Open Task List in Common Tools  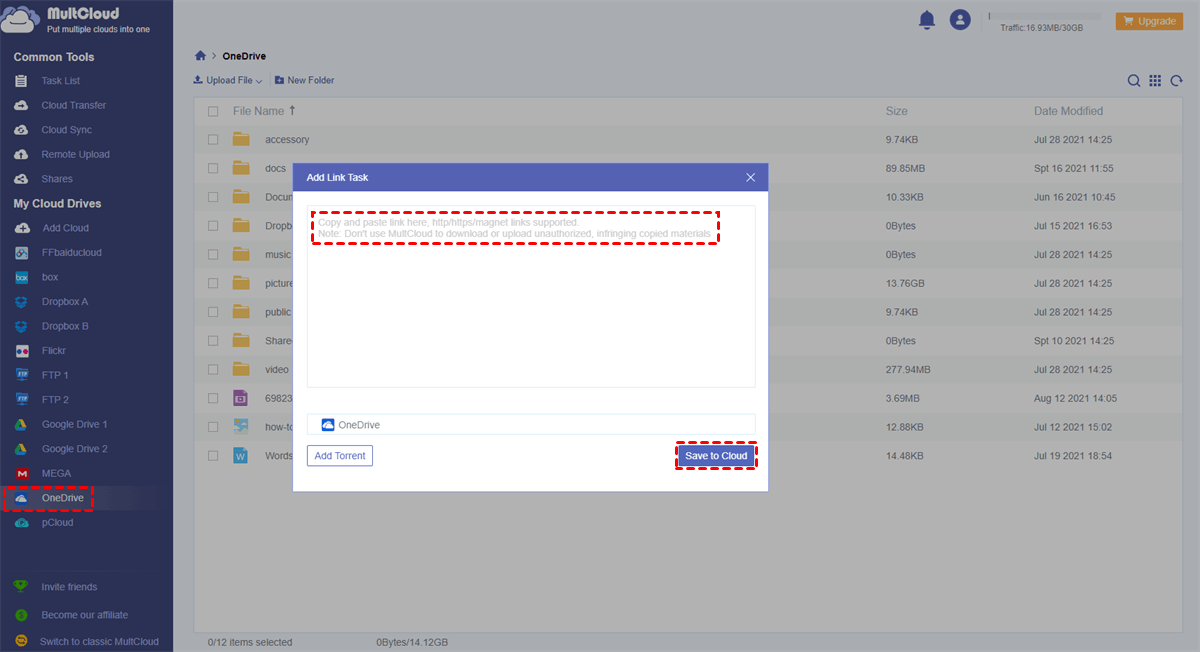(x=60, y=81)
